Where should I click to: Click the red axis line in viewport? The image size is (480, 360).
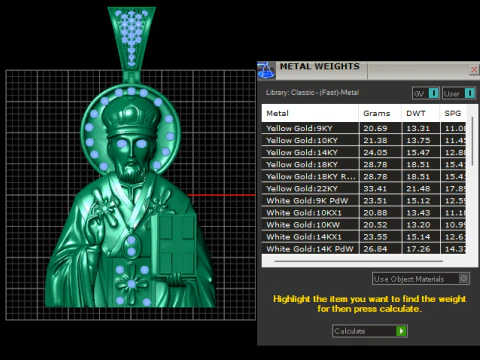[221, 195]
